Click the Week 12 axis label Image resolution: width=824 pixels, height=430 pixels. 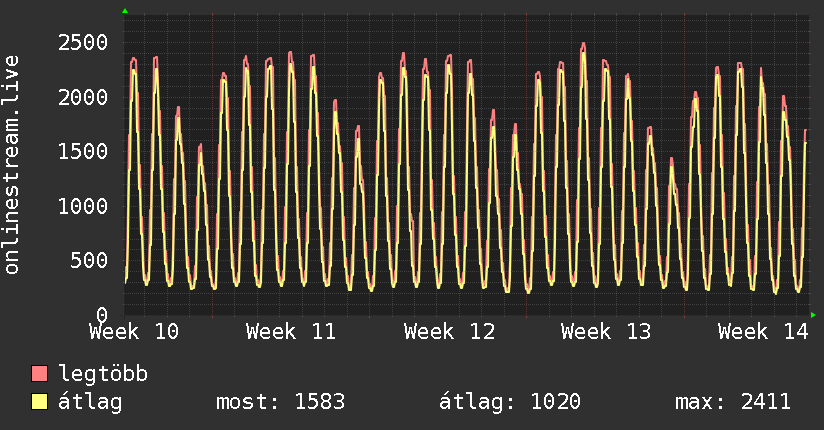(x=449, y=332)
